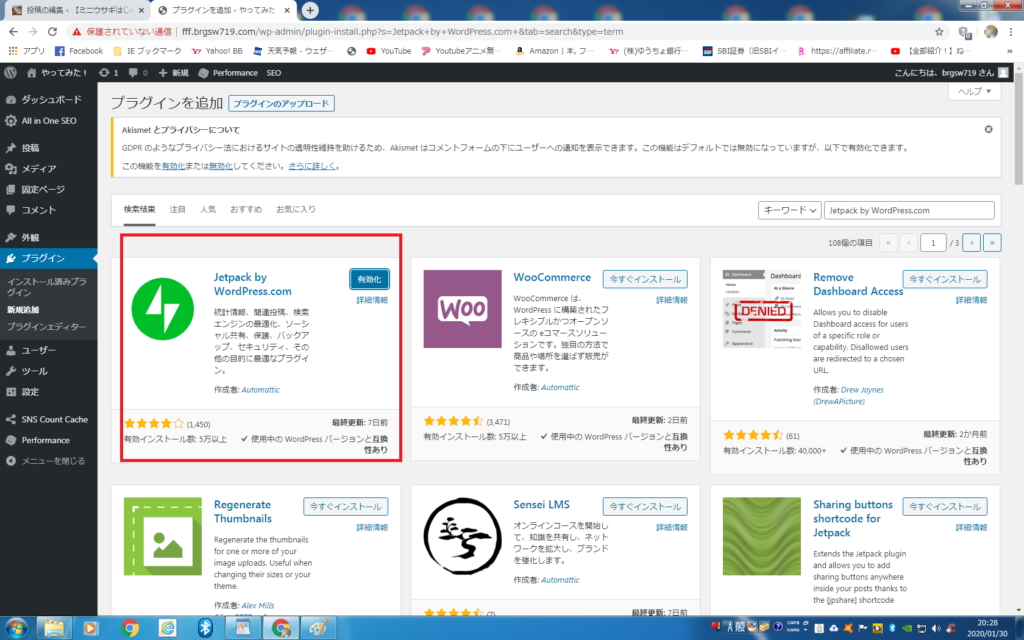Switch to the おすすめ tab
Image resolution: width=1024 pixels, height=640 pixels.
(x=245, y=209)
